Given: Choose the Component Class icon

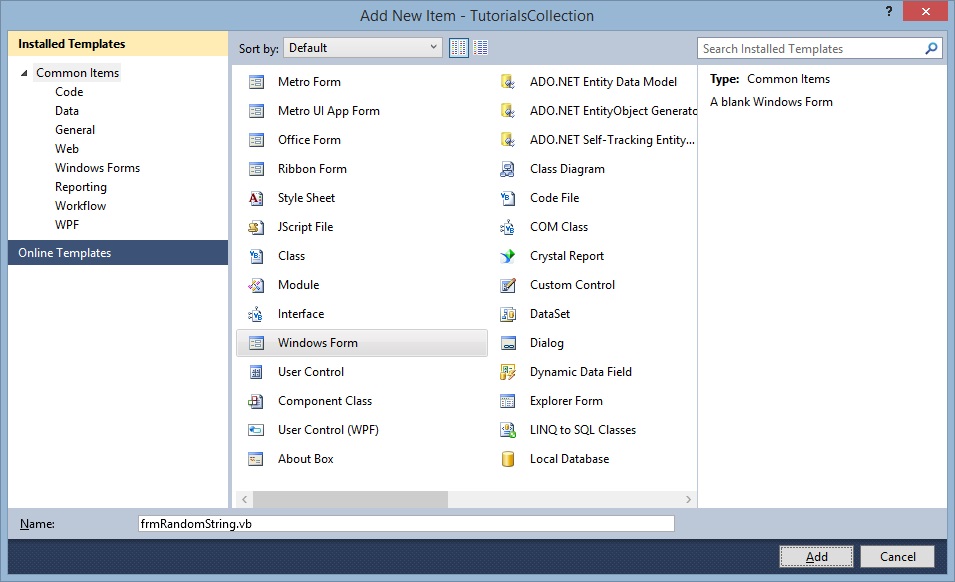Looking at the screenshot, I should (256, 401).
